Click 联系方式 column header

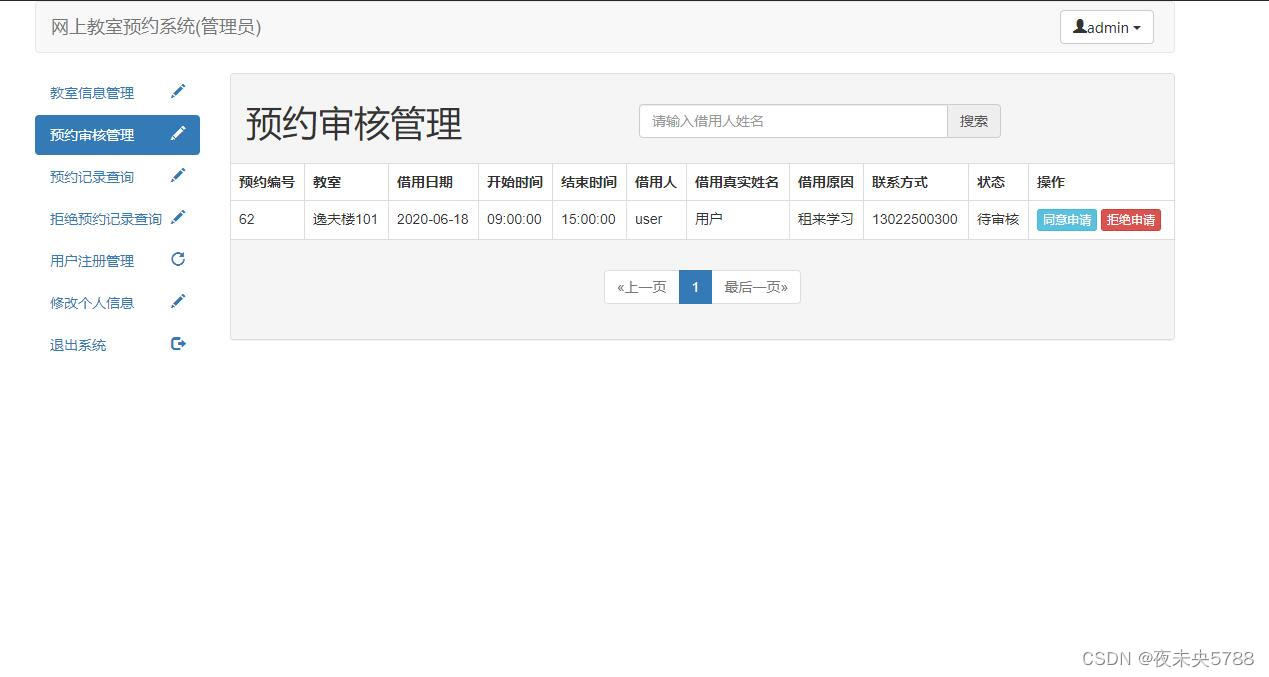[915, 182]
